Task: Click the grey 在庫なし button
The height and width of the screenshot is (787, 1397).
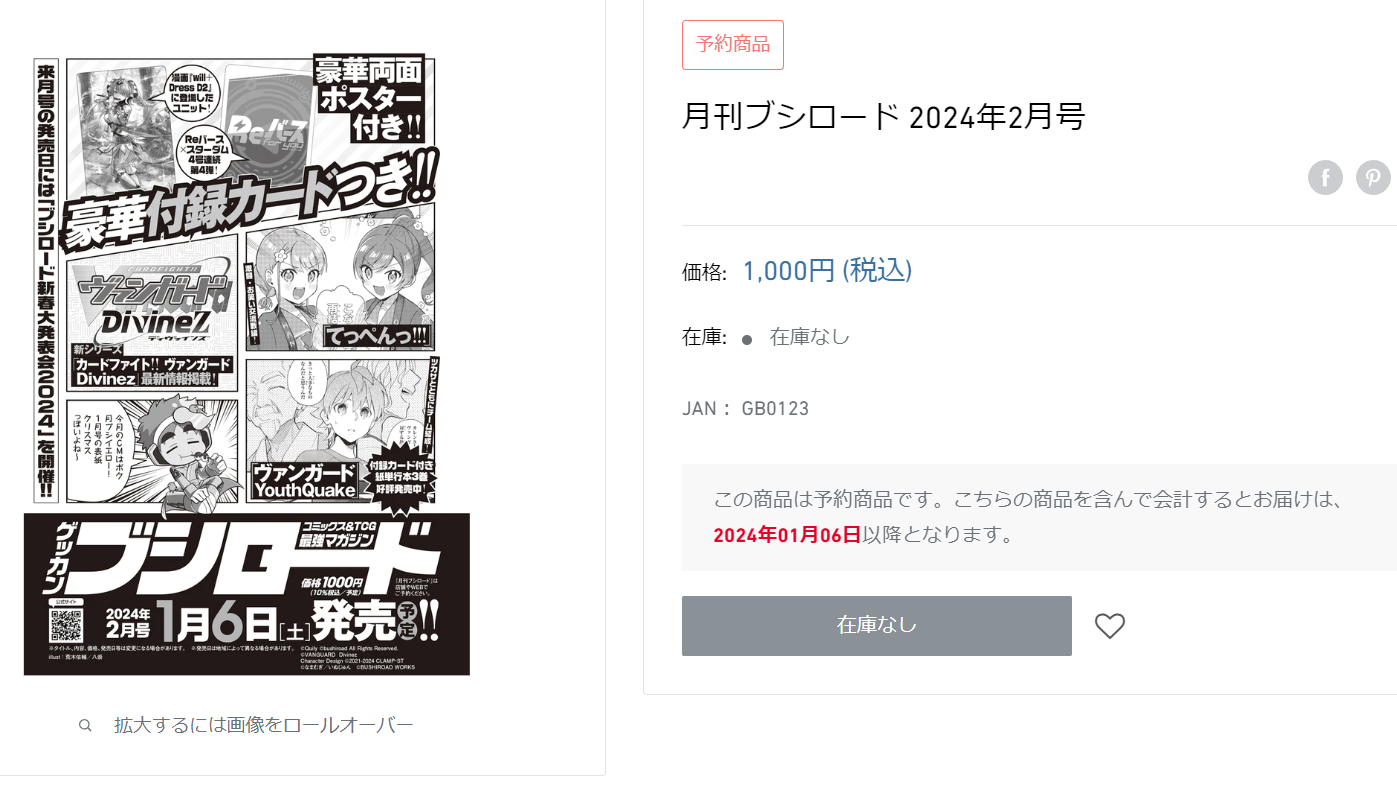Action: click(876, 626)
